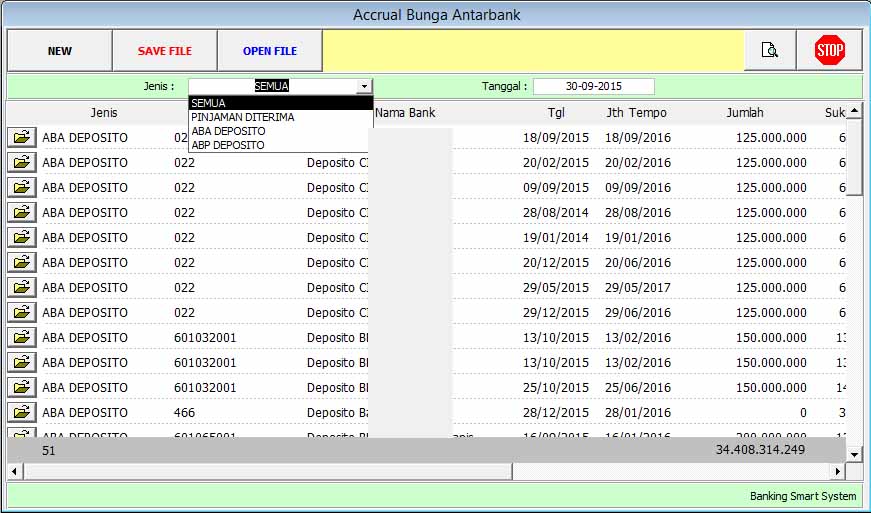Open folder icon for row dated 28/12/2015
Image resolution: width=871 pixels, height=513 pixels.
pos(22,412)
